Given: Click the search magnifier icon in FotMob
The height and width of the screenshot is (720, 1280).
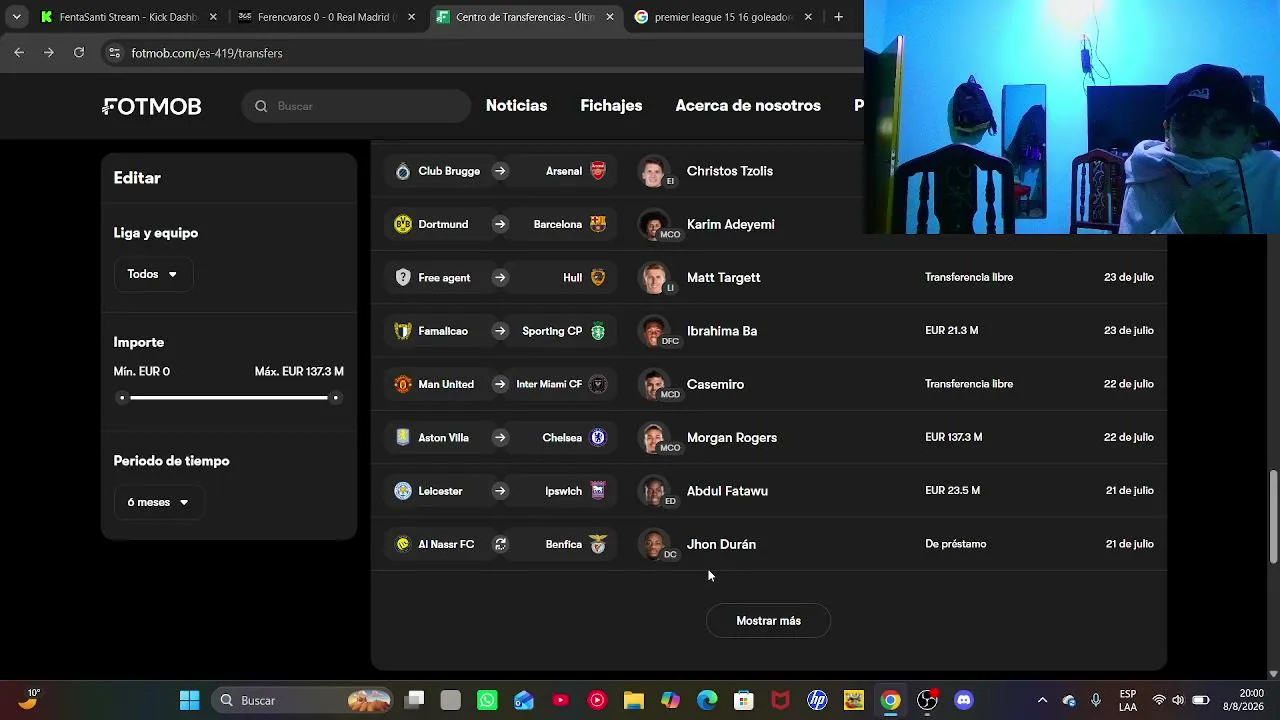Looking at the screenshot, I should pos(261,106).
